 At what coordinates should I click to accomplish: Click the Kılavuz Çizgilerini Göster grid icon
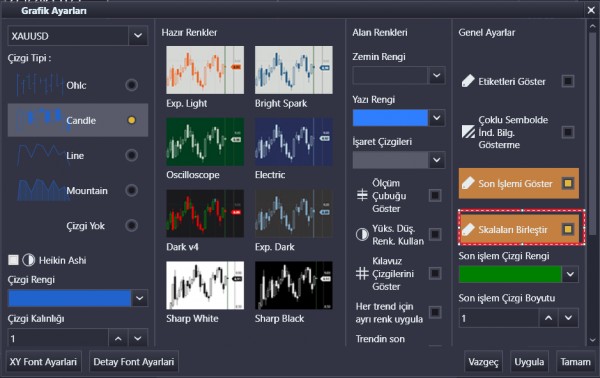362,273
